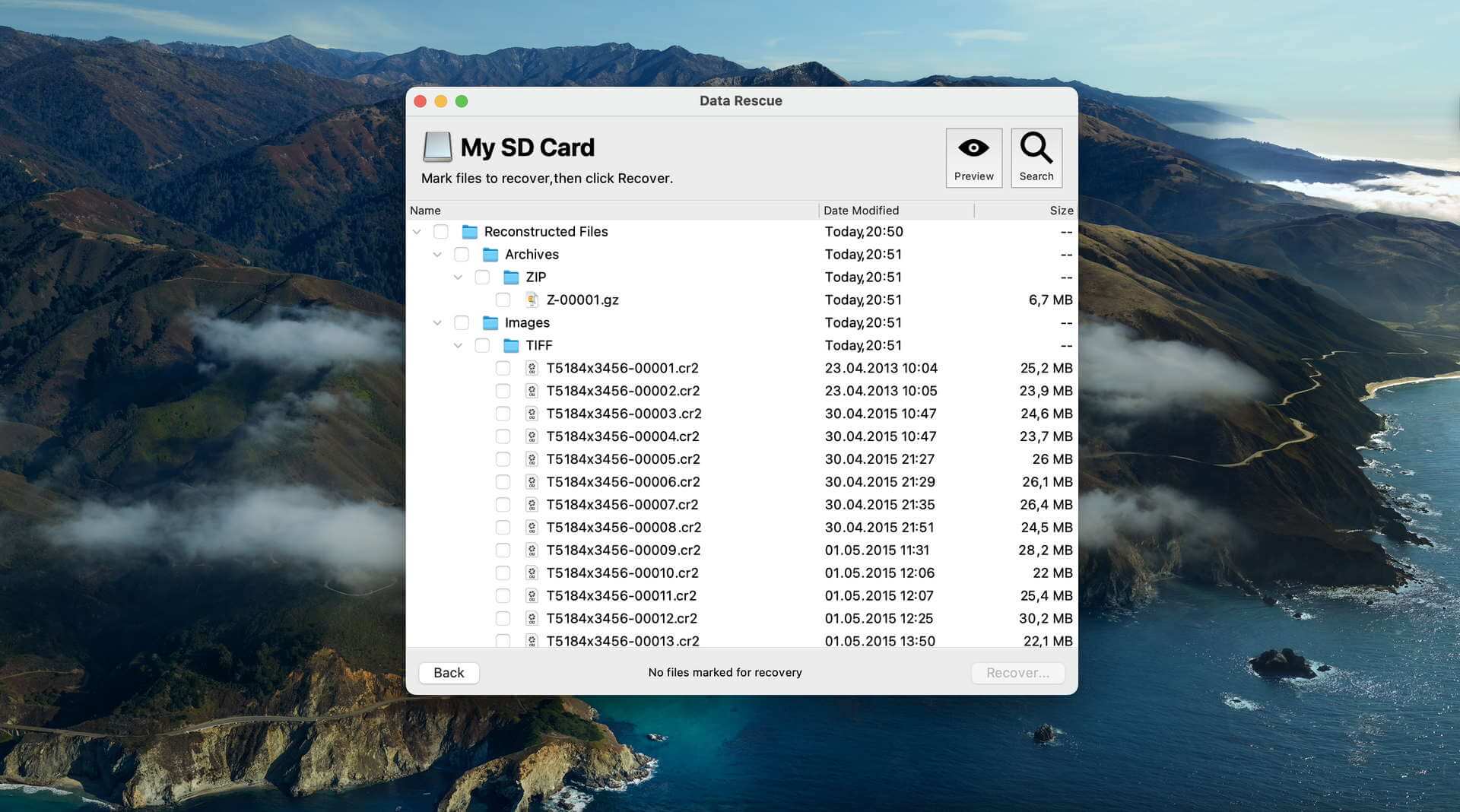The height and width of the screenshot is (812, 1460).
Task: Close the Data Rescue window
Action: coord(421,101)
